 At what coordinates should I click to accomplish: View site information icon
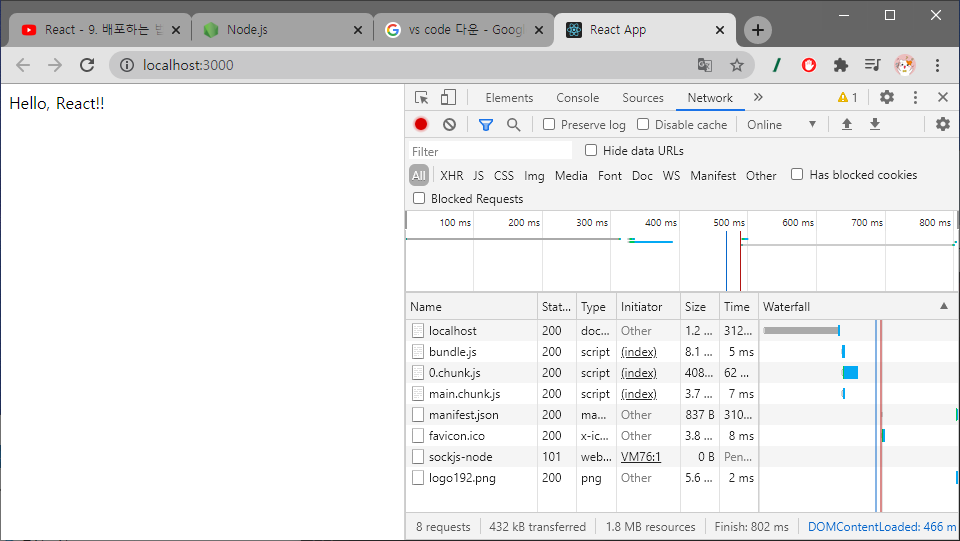[x=127, y=65]
